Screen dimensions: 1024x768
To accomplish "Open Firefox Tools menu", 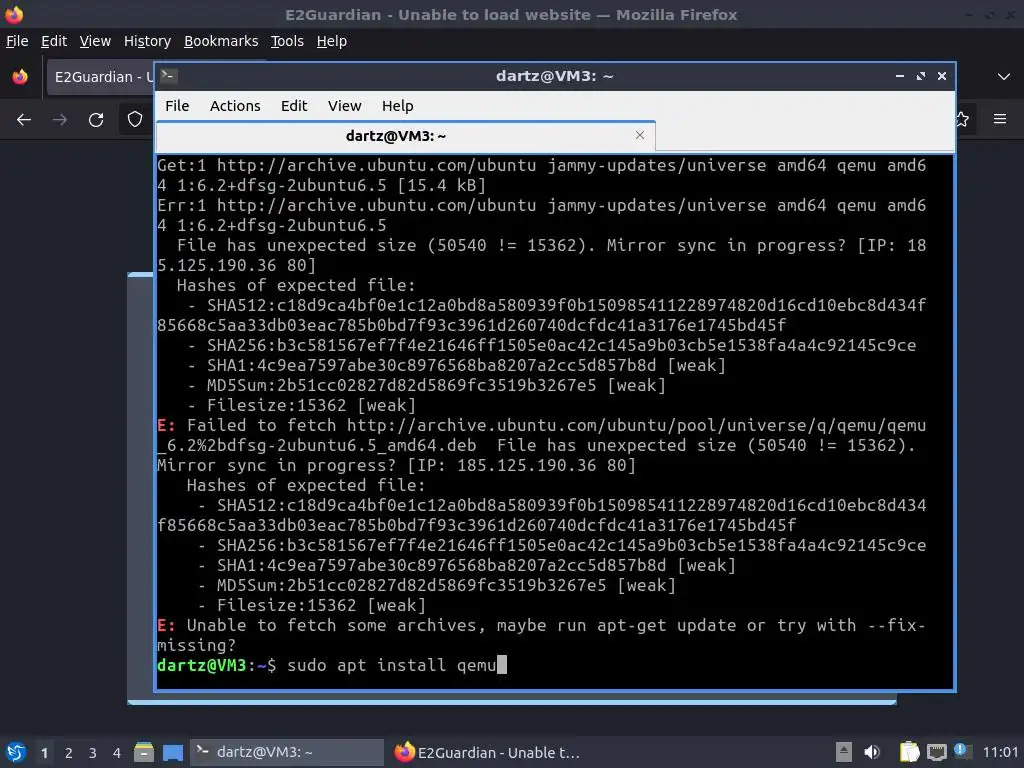I will (x=287, y=41).
